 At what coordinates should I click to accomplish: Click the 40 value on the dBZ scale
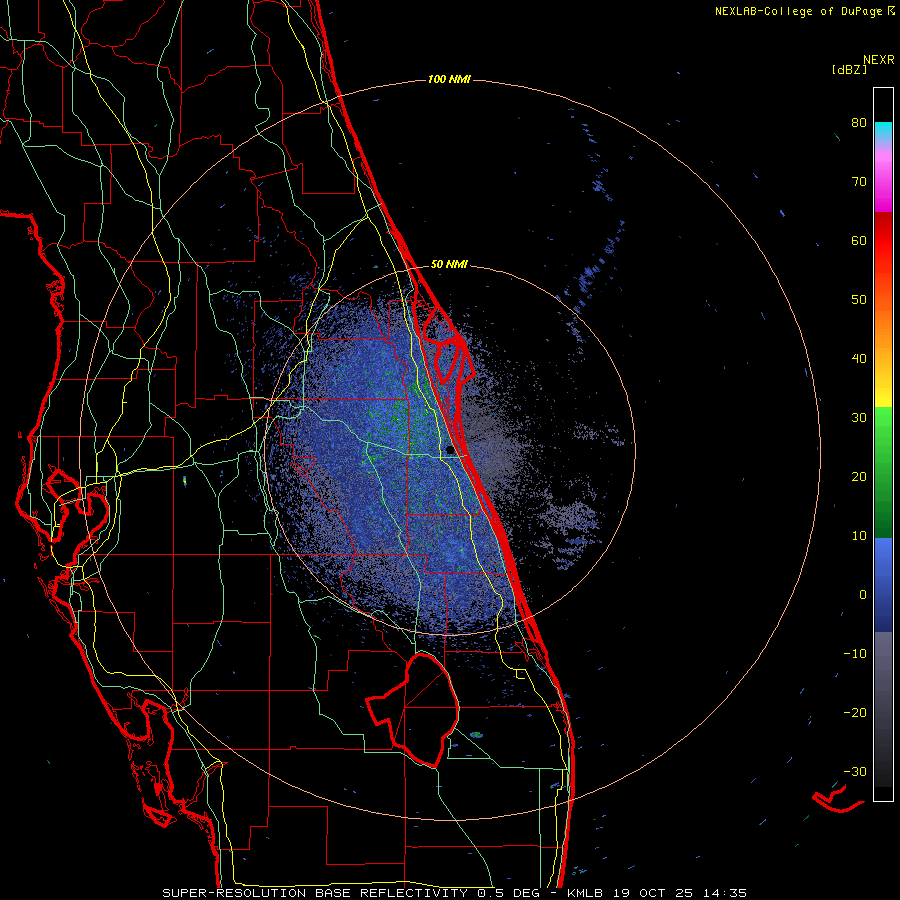pos(859,358)
